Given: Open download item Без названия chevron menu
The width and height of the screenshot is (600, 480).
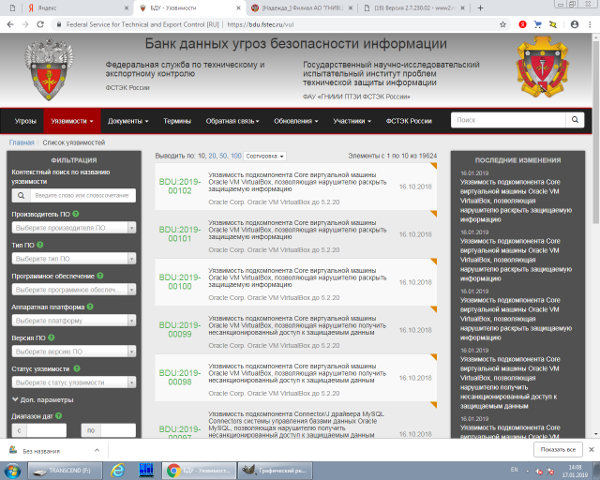Looking at the screenshot, I should click(x=97, y=450).
